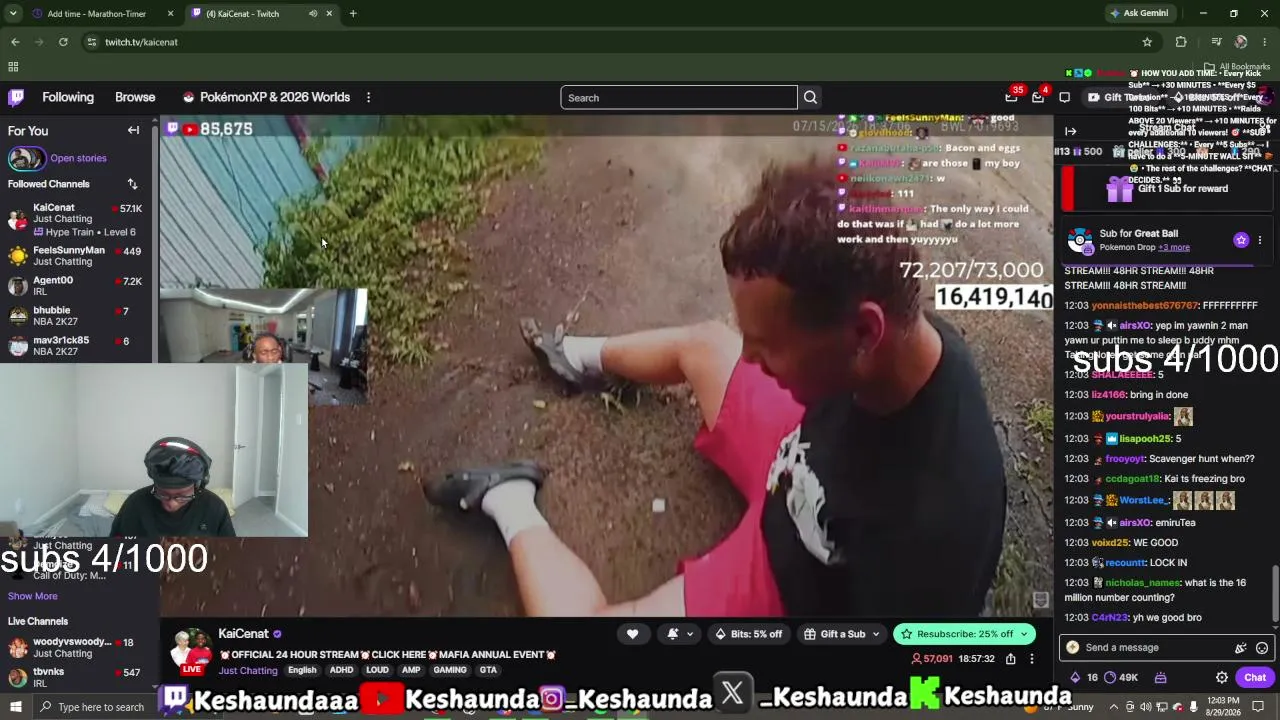
Task: Sort the Followed Channels list
Action: pyautogui.click(x=132, y=184)
